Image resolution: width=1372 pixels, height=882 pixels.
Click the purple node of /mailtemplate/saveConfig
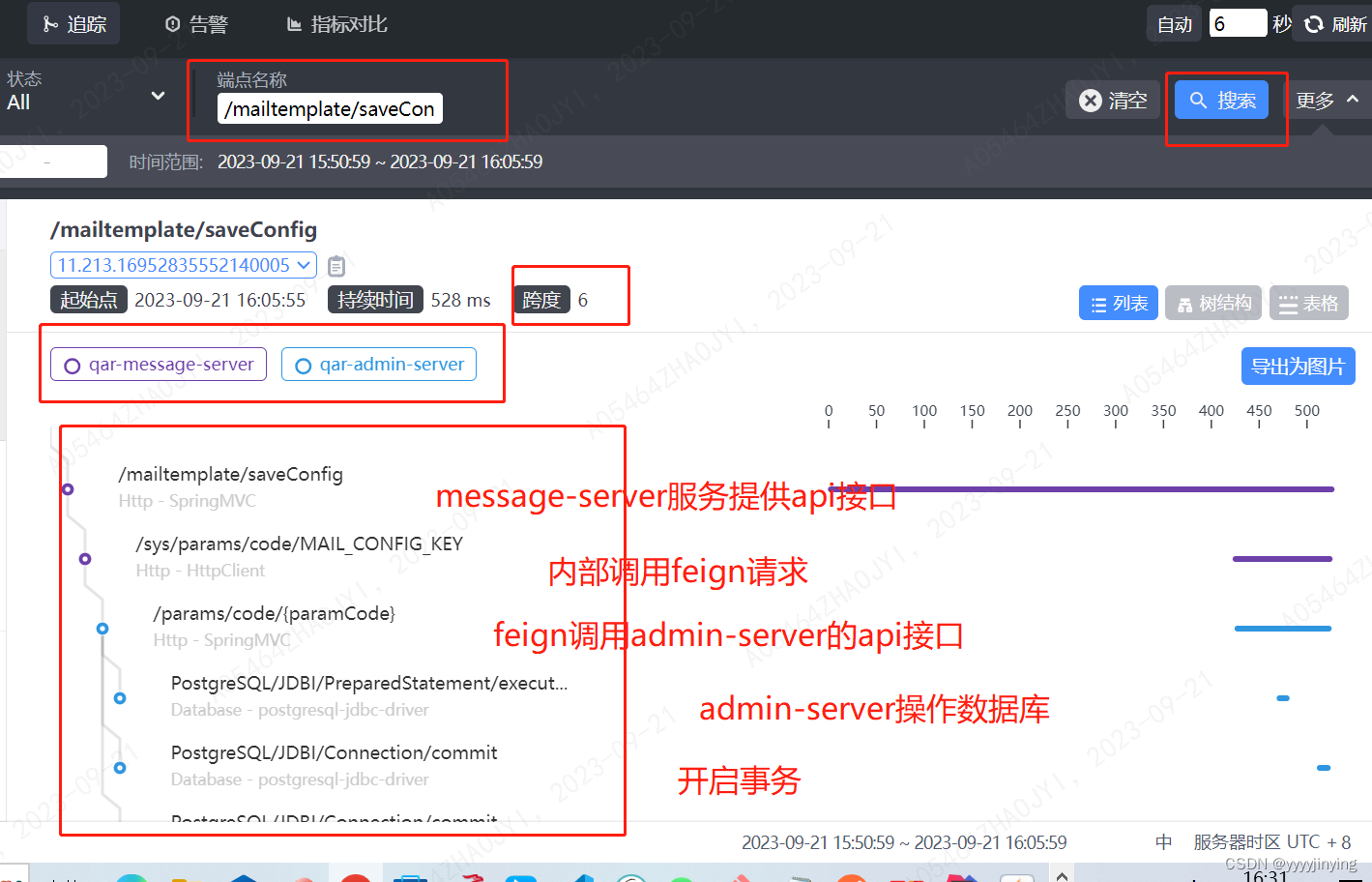tap(68, 489)
